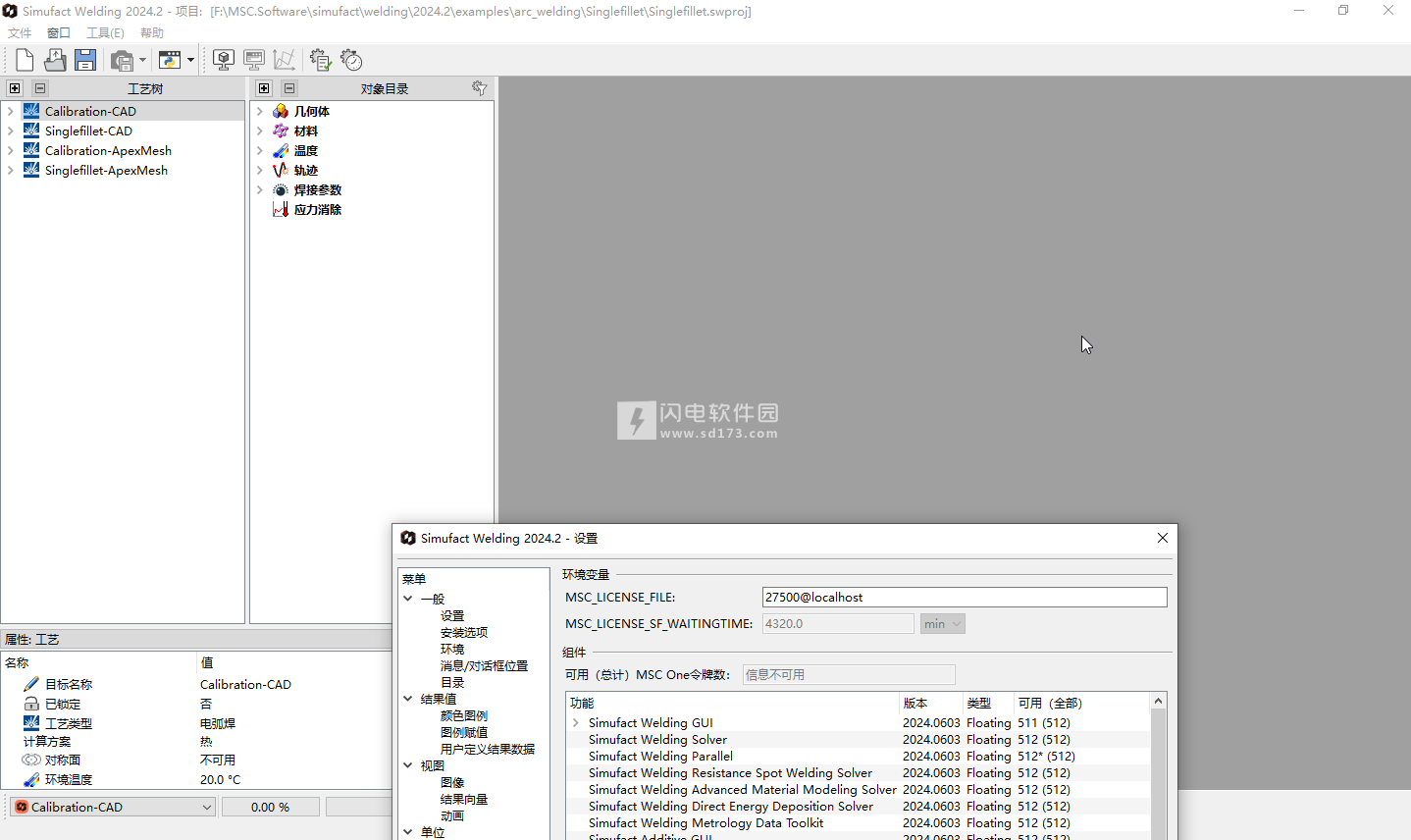Select Singlefillet-CAD in the process tree
Image resolution: width=1411 pixels, height=840 pixels.
[88, 131]
